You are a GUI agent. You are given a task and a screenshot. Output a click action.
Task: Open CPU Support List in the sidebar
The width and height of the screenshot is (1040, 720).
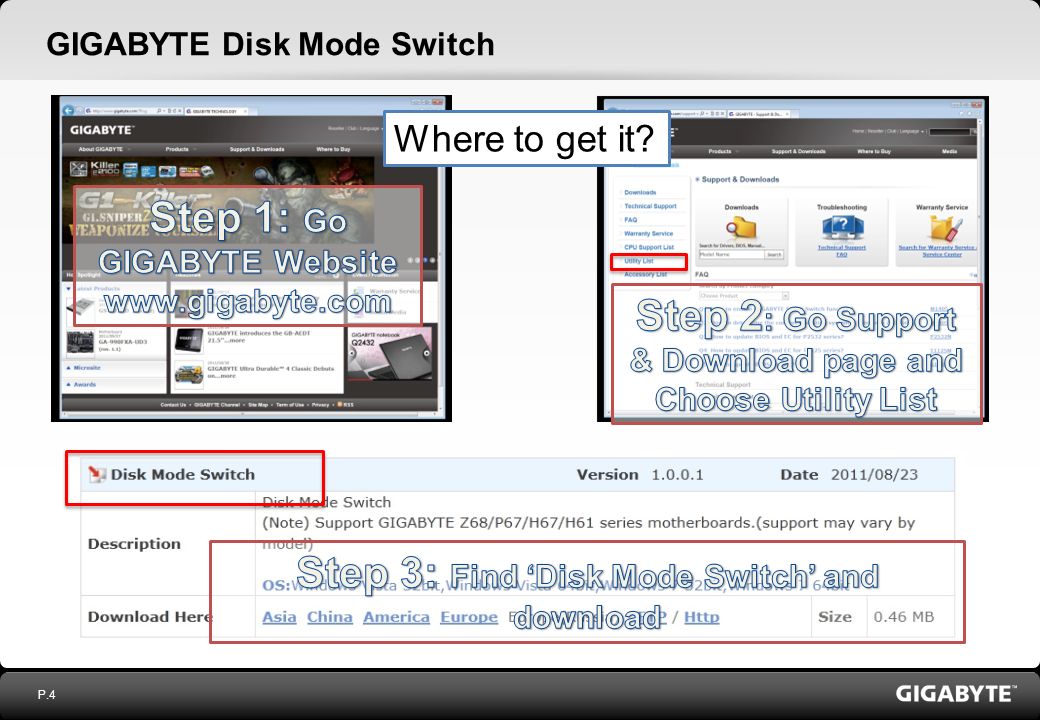pos(649,247)
